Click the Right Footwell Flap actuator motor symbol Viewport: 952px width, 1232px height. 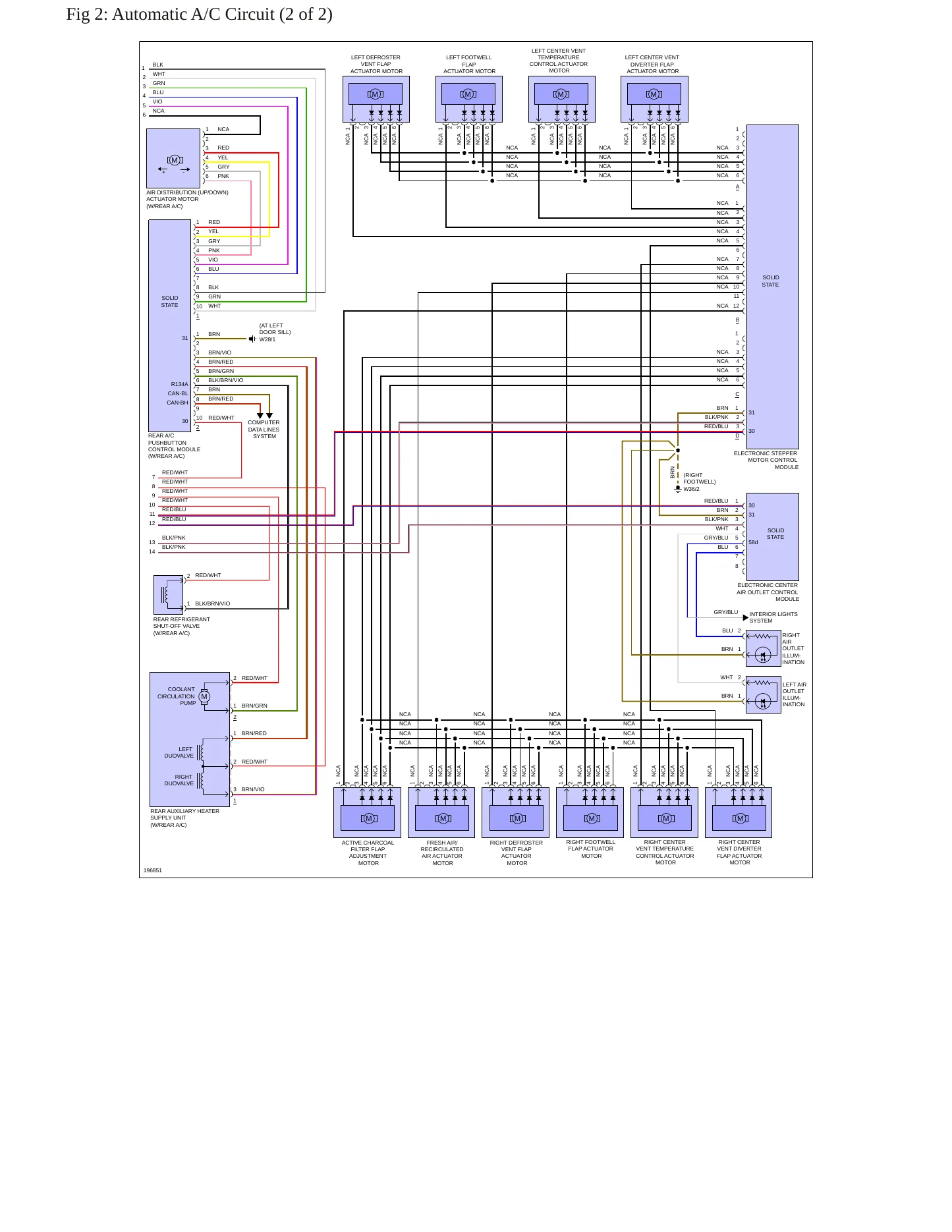pyautogui.click(x=592, y=818)
